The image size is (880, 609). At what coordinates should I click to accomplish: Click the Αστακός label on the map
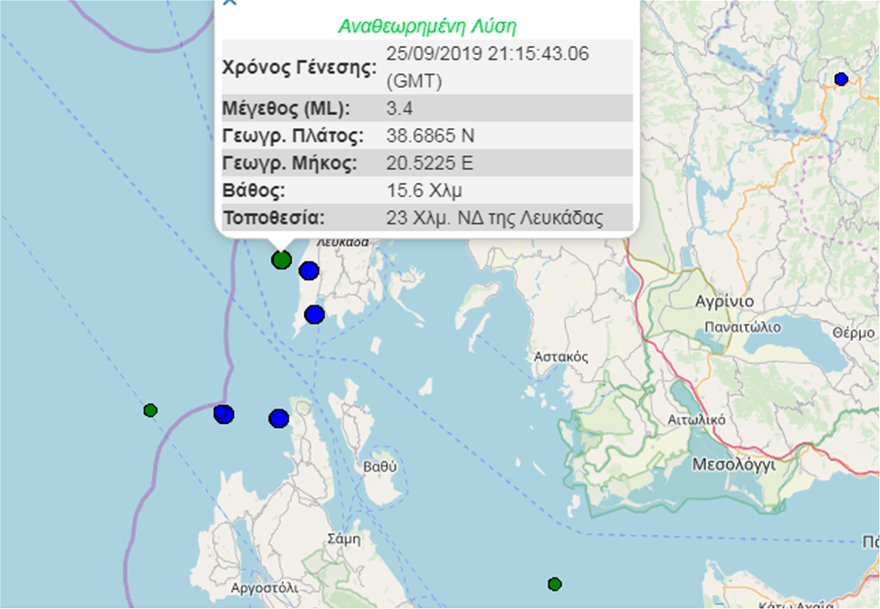[x=557, y=355]
